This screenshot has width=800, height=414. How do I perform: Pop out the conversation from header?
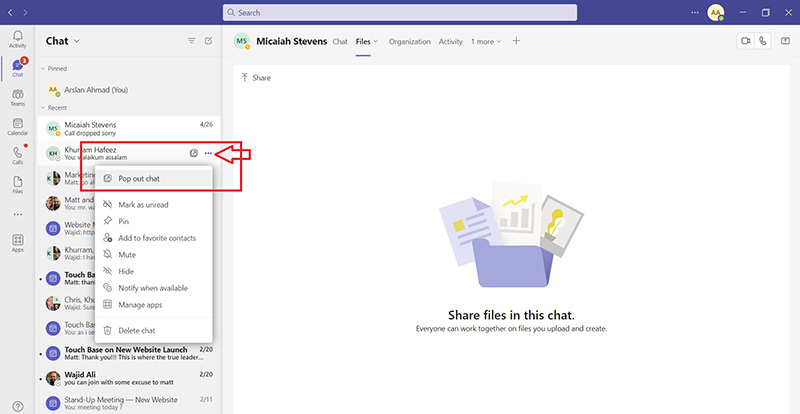tap(785, 41)
